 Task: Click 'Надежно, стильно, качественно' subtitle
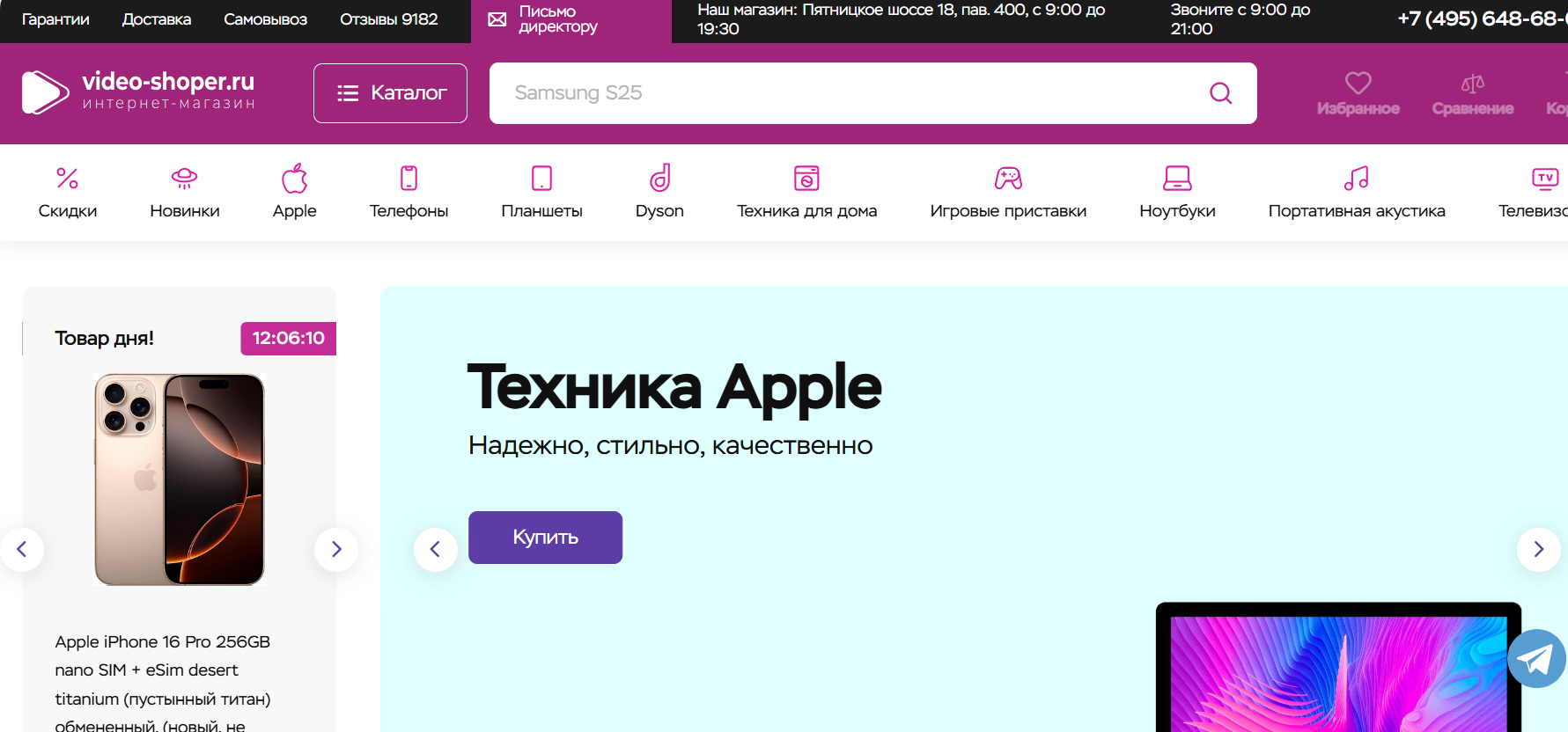[x=670, y=446]
